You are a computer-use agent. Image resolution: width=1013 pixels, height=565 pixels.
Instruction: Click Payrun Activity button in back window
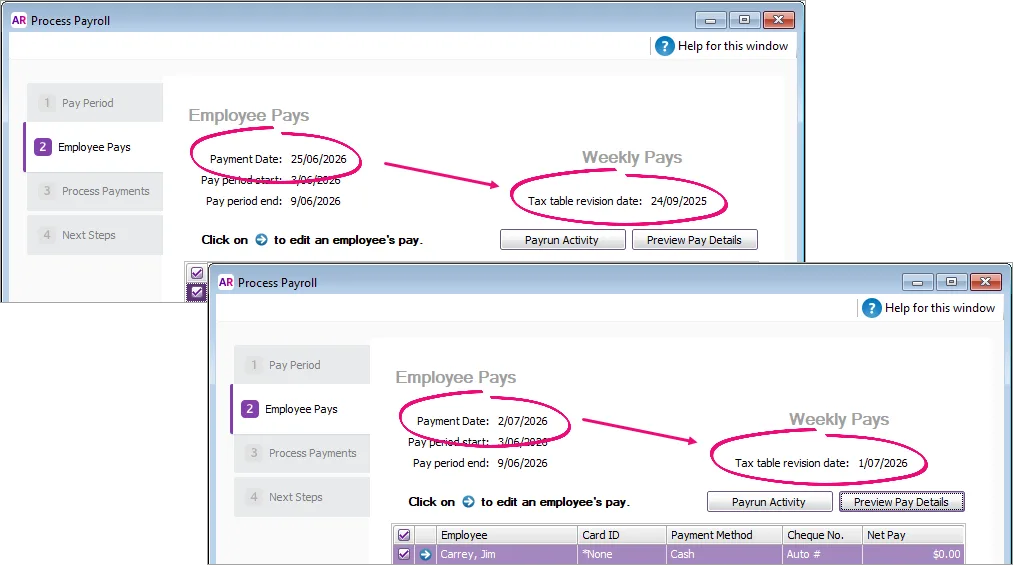(x=562, y=240)
